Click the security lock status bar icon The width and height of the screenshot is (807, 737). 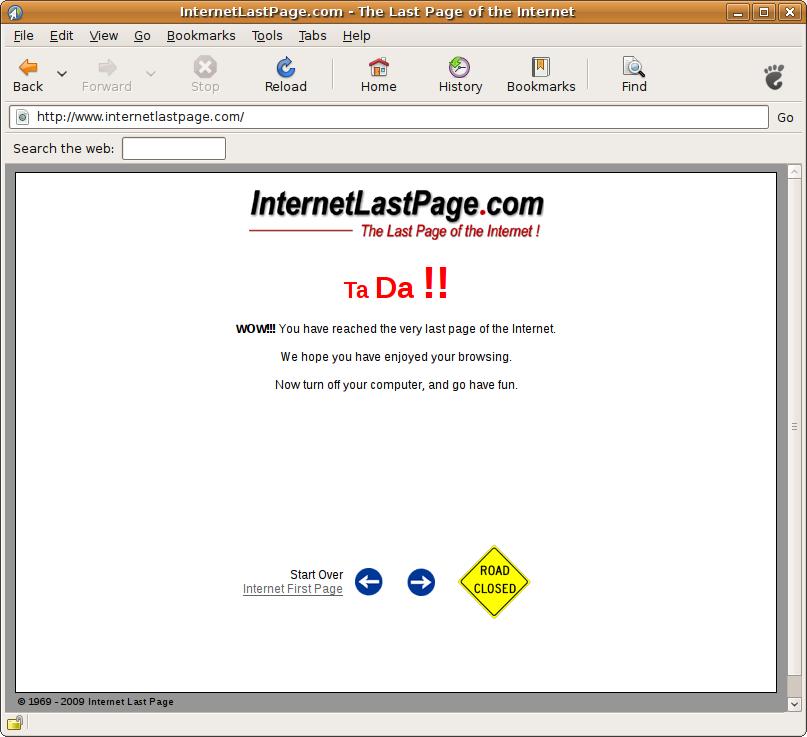coord(14,723)
